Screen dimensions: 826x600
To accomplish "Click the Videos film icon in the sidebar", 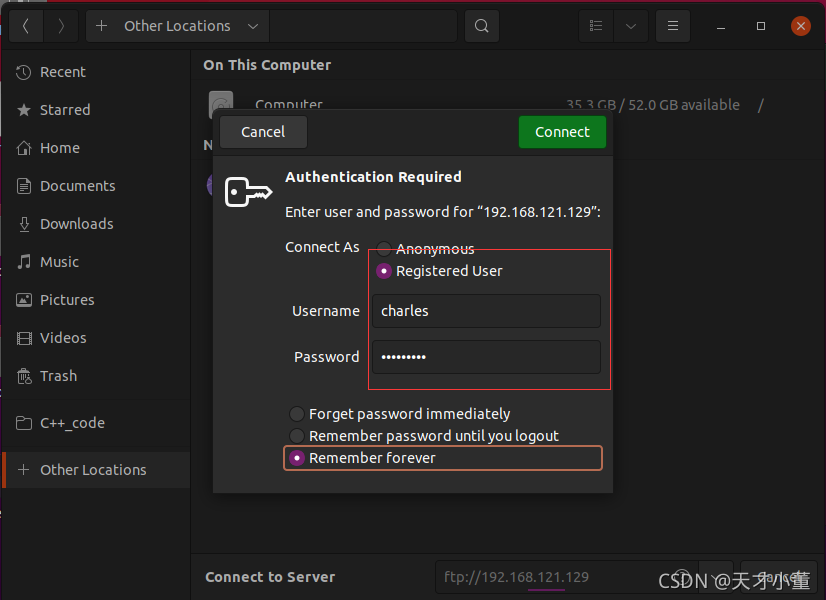I will coord(24,338).
